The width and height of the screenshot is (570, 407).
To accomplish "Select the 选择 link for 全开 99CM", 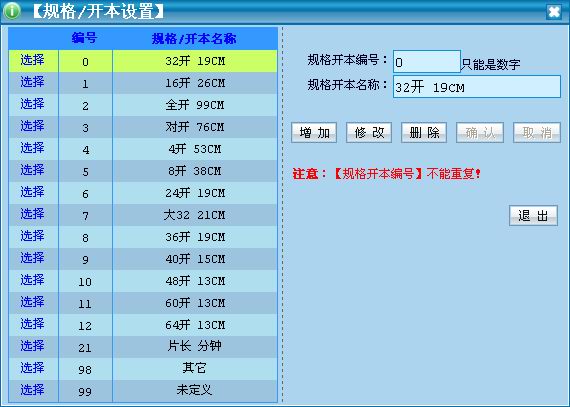I will [32, 104].
